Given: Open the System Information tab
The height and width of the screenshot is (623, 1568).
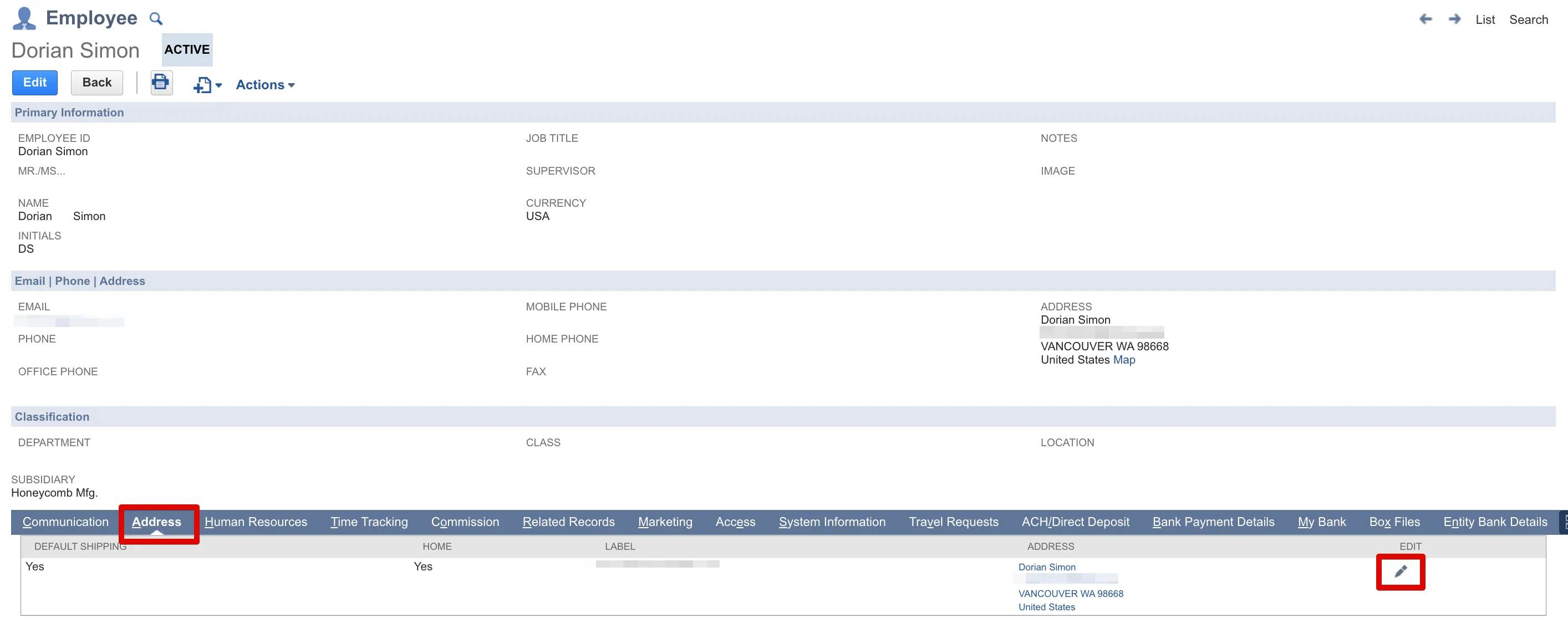Looking at the screenshot, I should pos(832,522).
